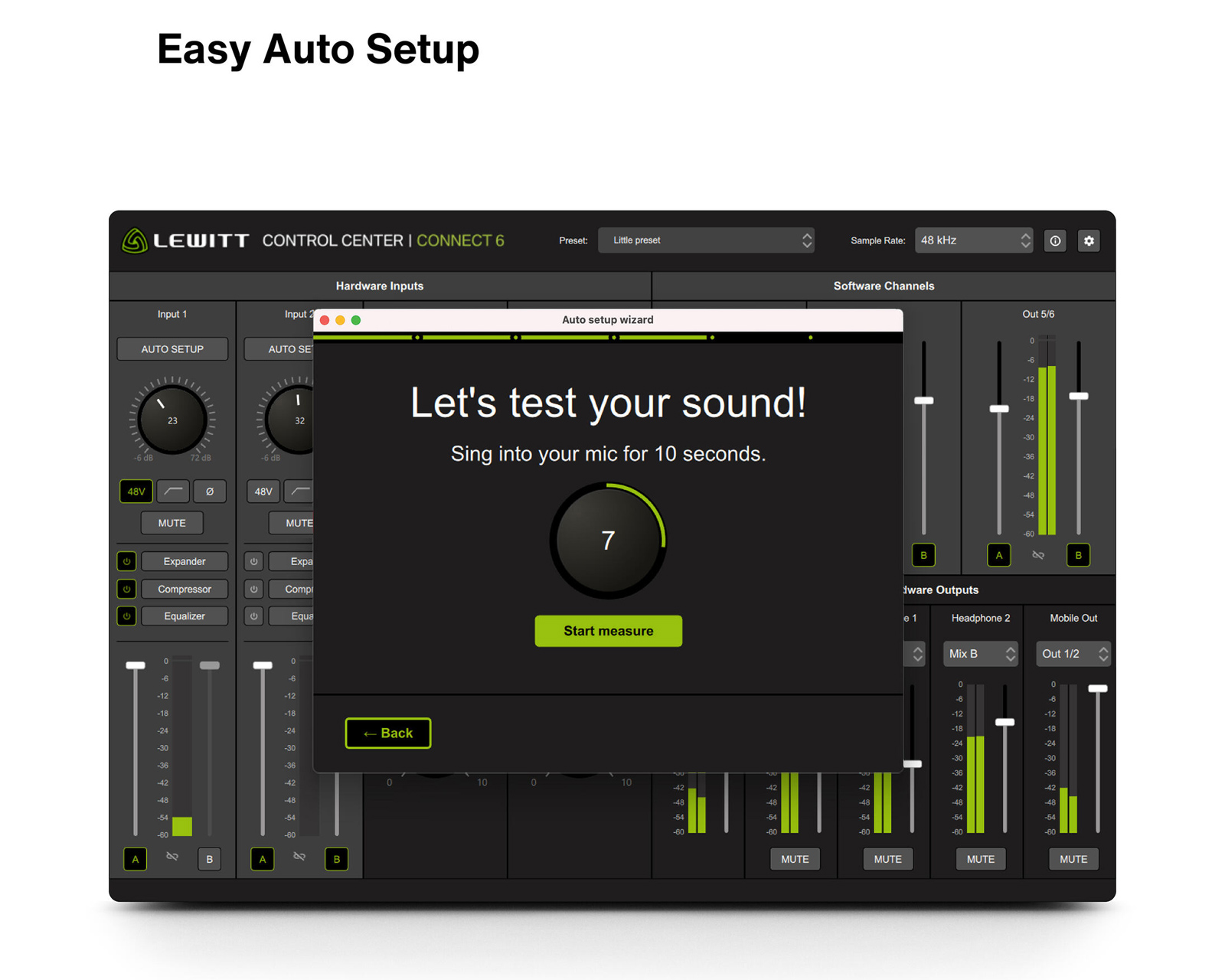Viewport: 1225px width, 980px height.
Task: Toggle Input 1 Compressor power icon
Action: coord(127,589)
